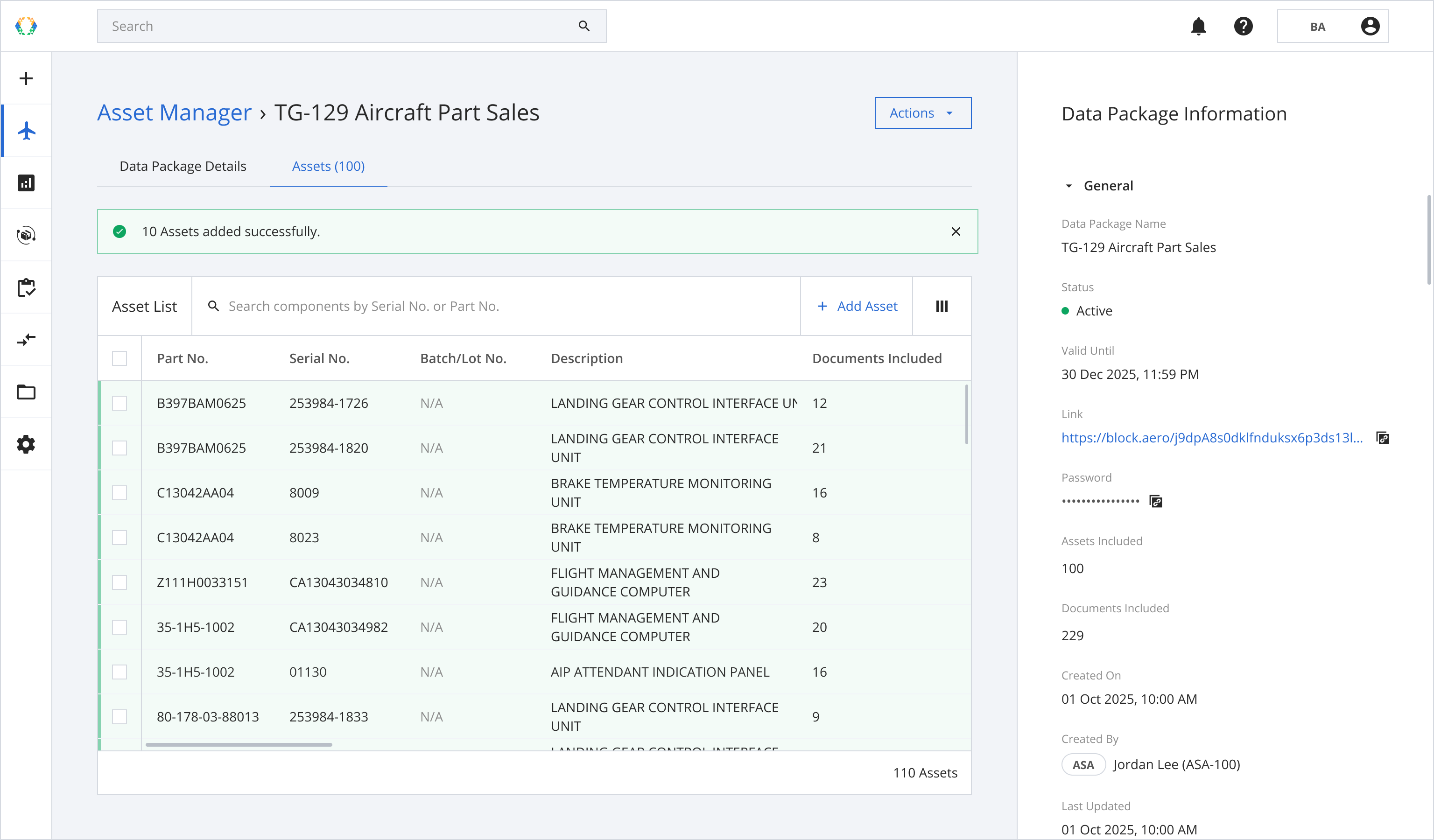Tick checkbox for serial CA13043034810
Screen dimensions: 1434x840
(119, 582)
